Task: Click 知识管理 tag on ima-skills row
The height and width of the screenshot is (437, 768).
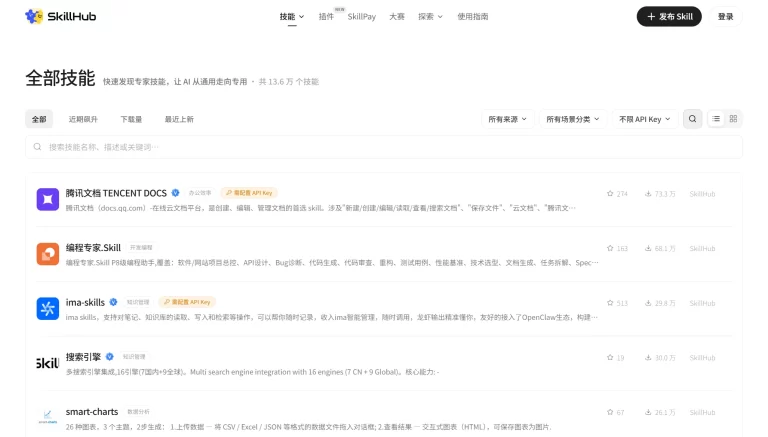Action: point(138,302)
